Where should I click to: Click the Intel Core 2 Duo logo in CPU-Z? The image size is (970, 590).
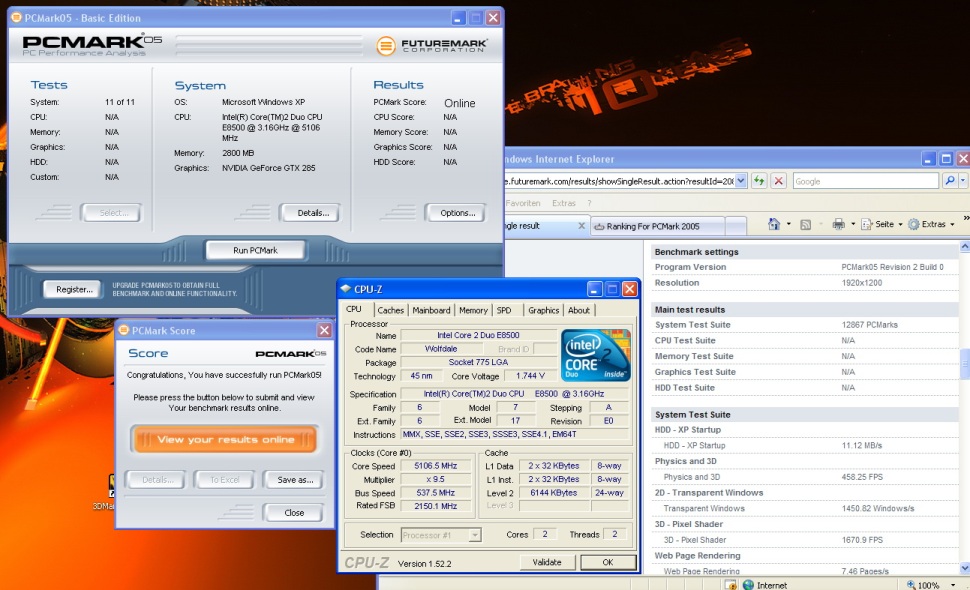point(596,355)
